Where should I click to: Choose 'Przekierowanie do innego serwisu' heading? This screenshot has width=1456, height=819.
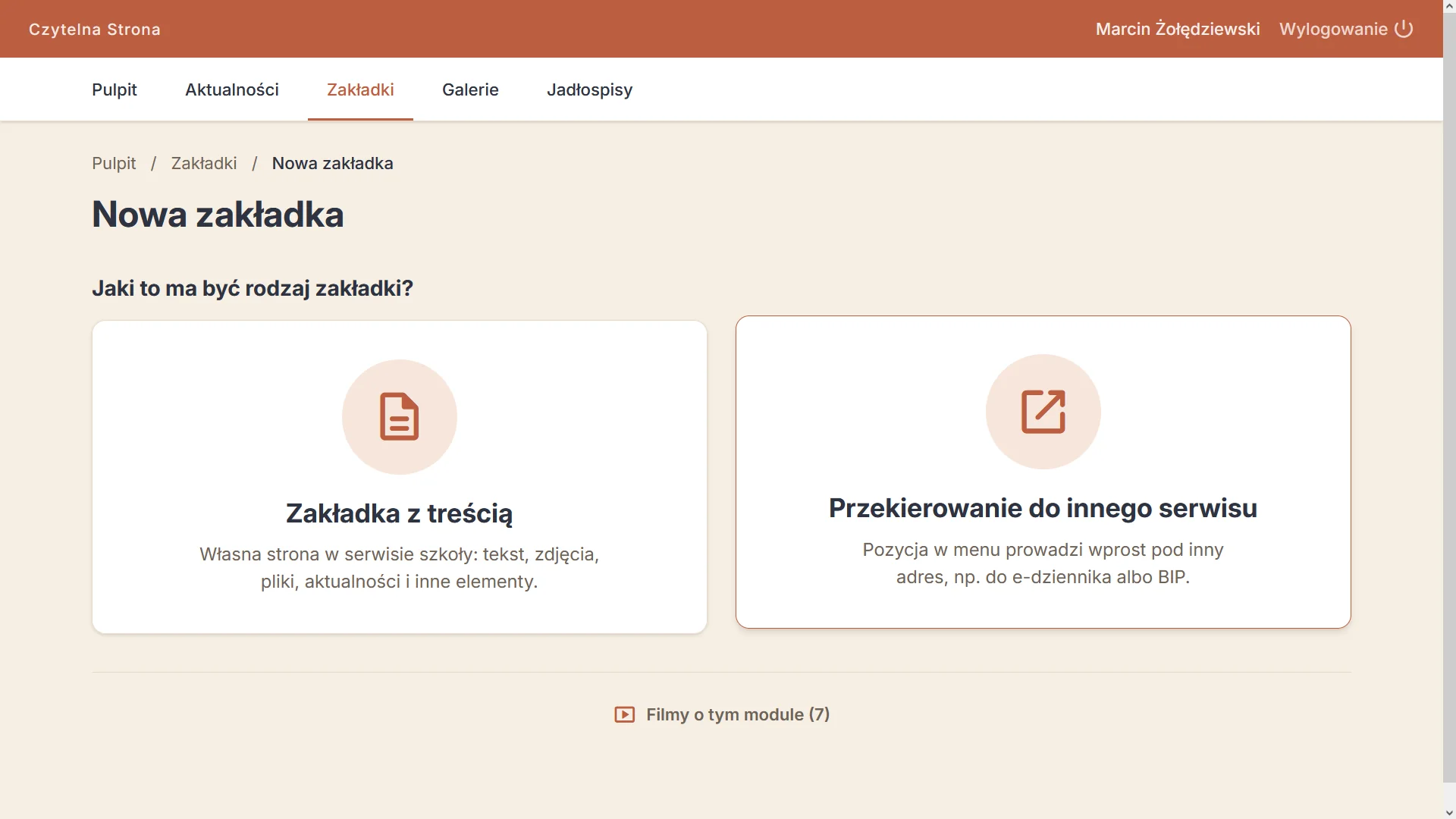(1043, 508)
